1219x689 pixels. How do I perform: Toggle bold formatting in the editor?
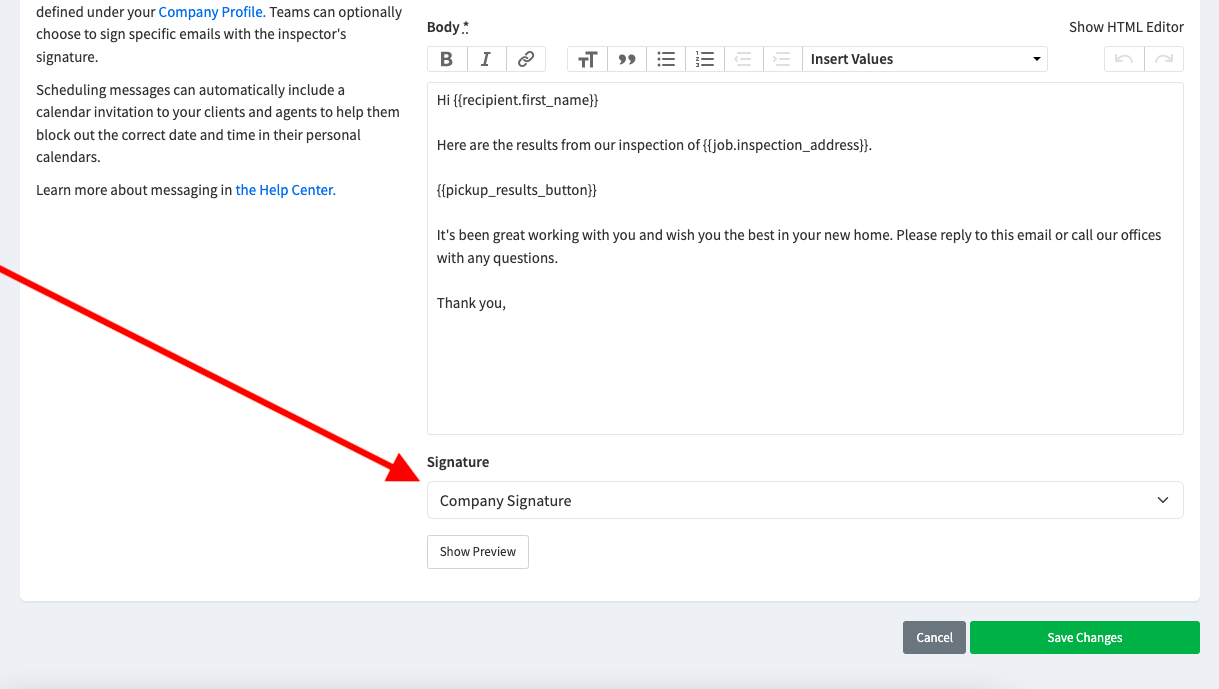[x=446, y=59]
